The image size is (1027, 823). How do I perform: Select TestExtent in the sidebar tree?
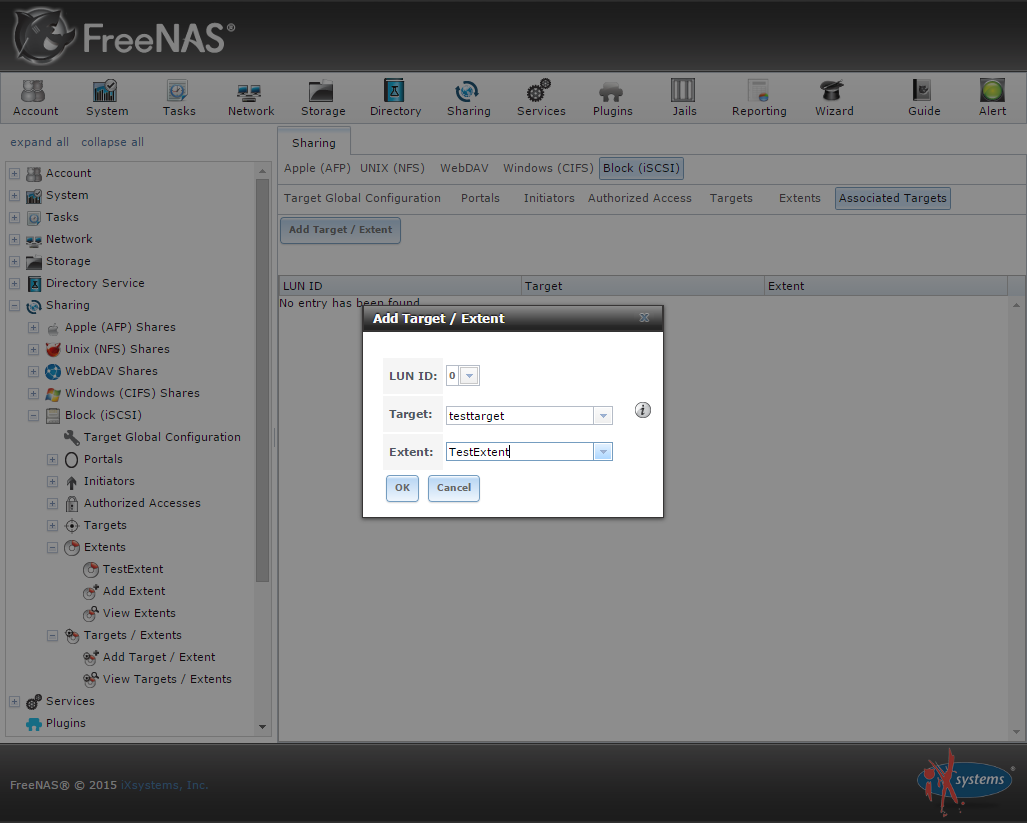[132, 569]
